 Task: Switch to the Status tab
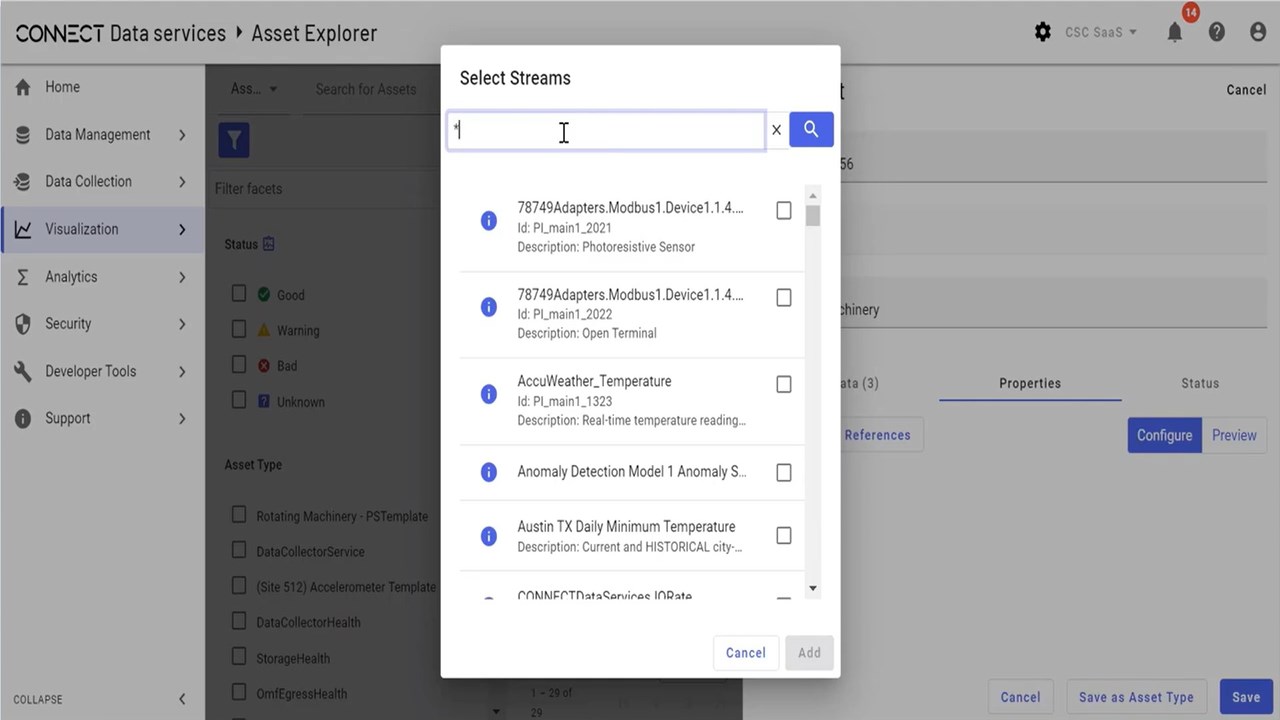[1199, 383]
